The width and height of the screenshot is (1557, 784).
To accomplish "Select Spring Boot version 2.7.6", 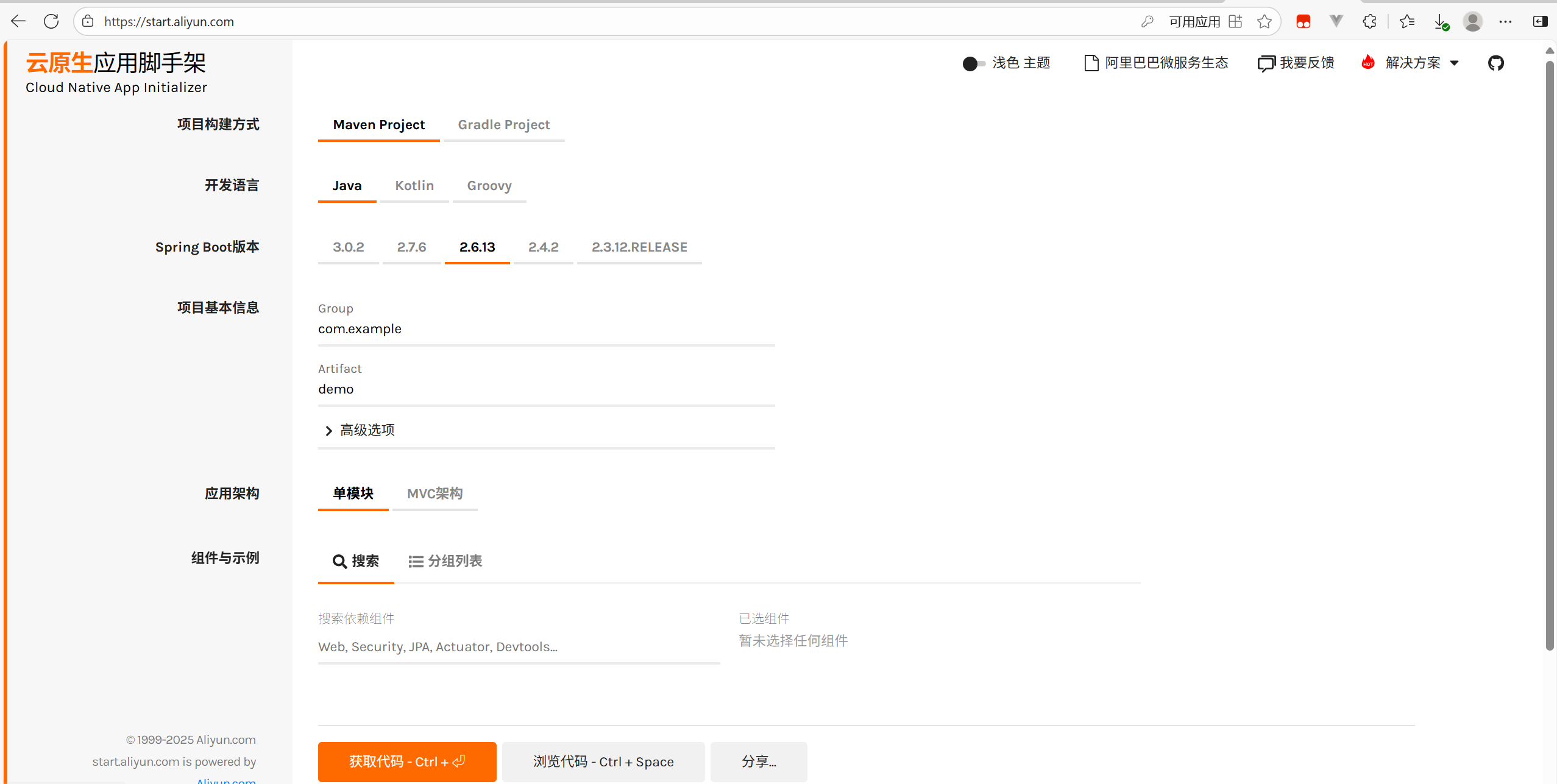I will point(411,247).
